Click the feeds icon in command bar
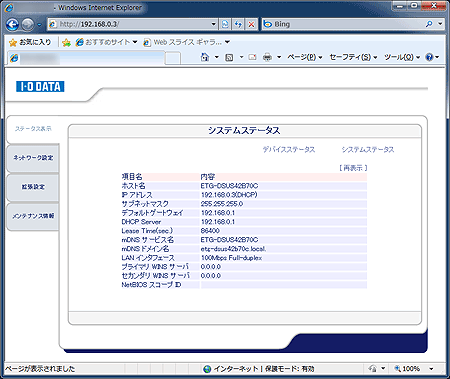Viewport: 450px width, 379px height. (x=229, y=58)
